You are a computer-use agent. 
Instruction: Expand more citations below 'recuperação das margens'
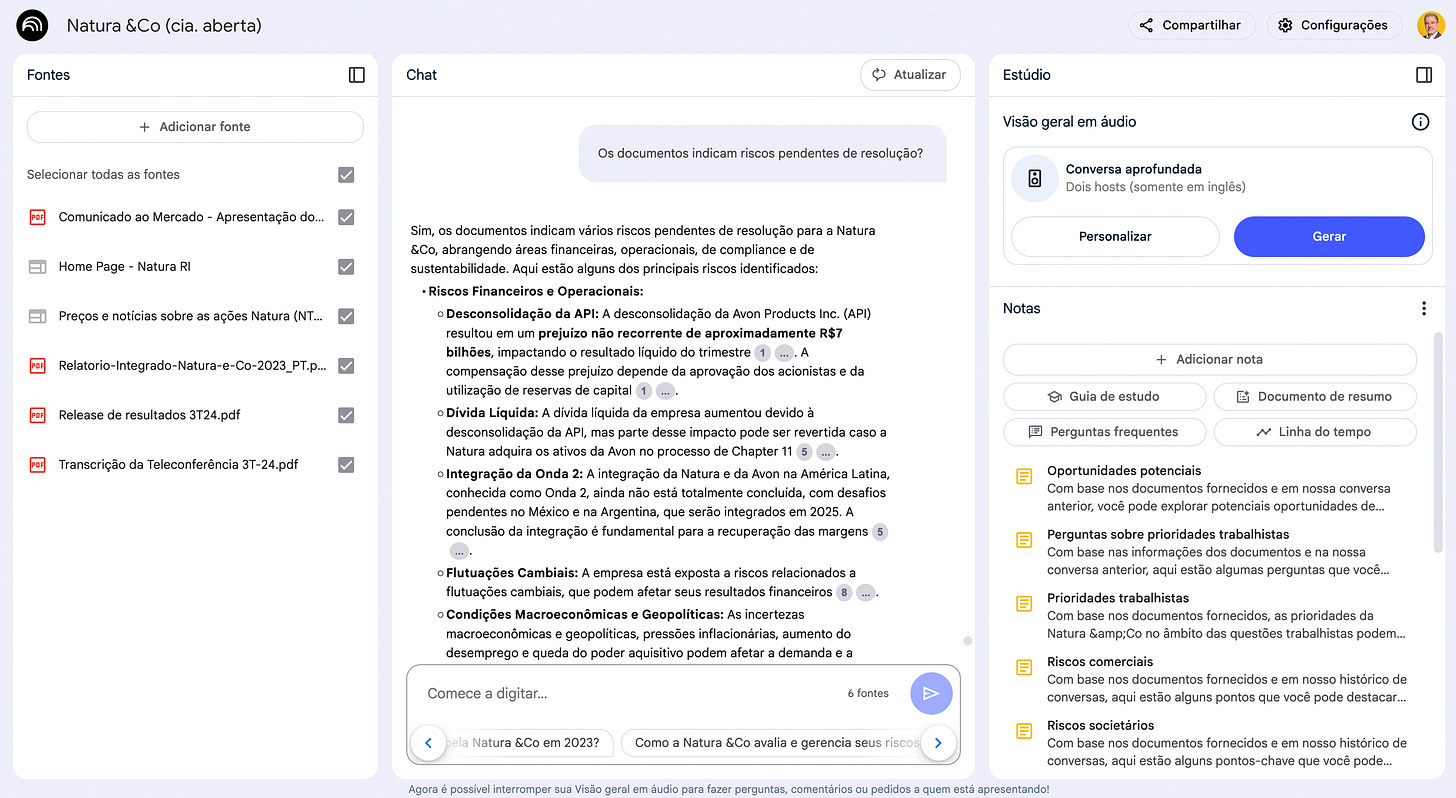point(459,551)
